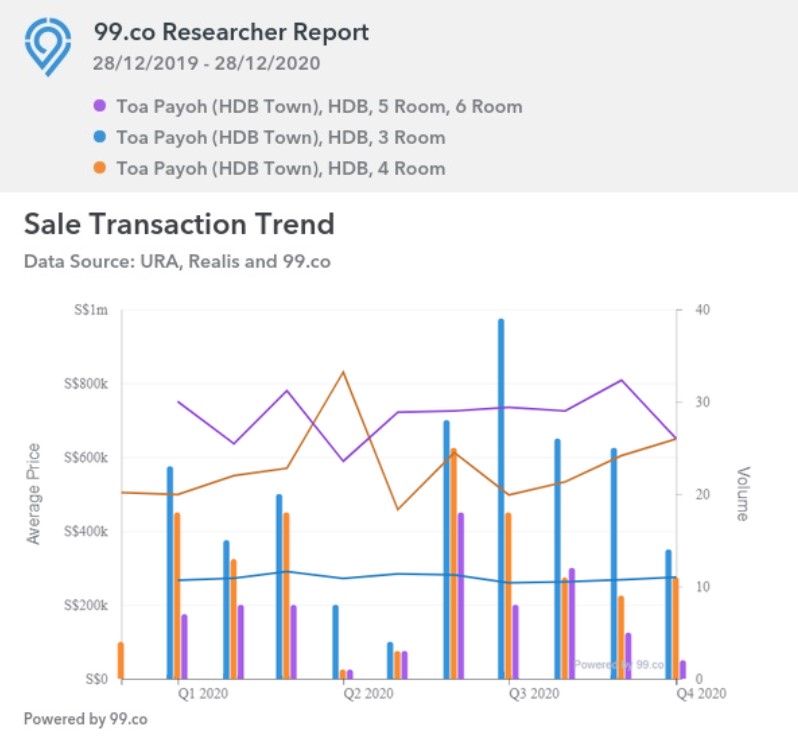Viewport: 798px width, 741px height.
Task: Click the purple legend dot for 5 Room, 6 Room
Action: tap(99, 106)
